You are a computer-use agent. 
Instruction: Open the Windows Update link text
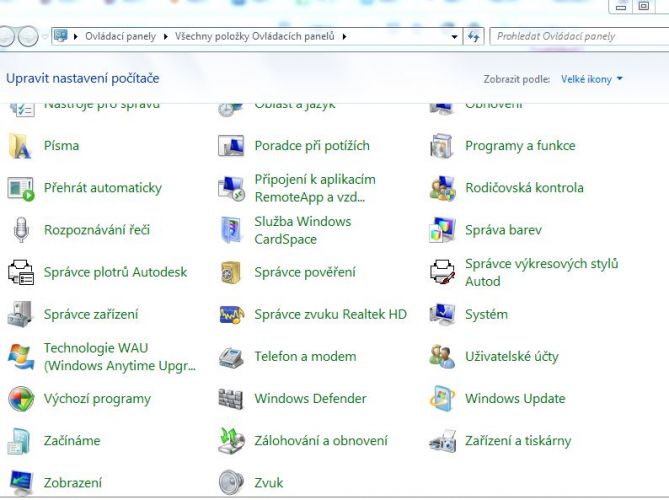(515, 399)
